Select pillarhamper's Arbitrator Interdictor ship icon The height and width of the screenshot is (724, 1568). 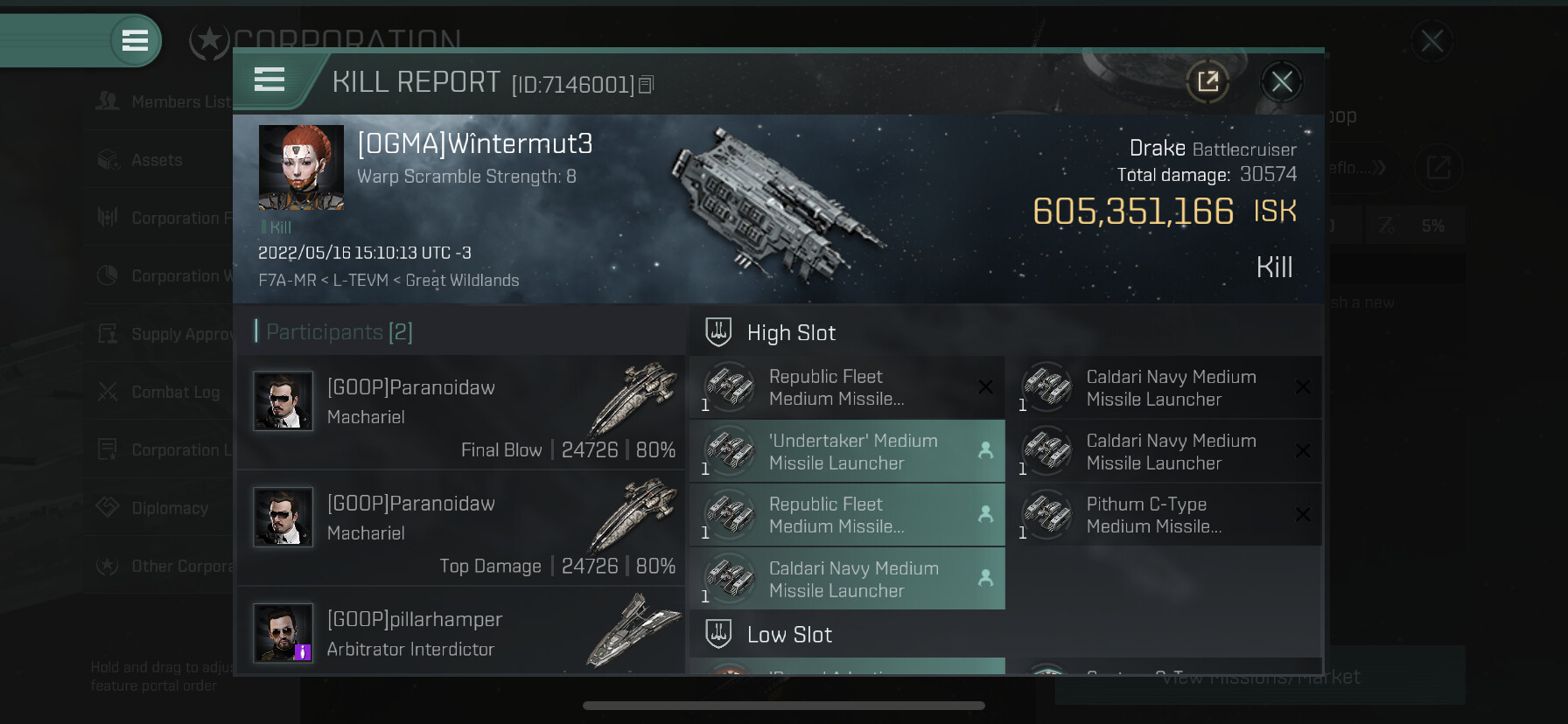pyautogui.click(x=634, y=630)
